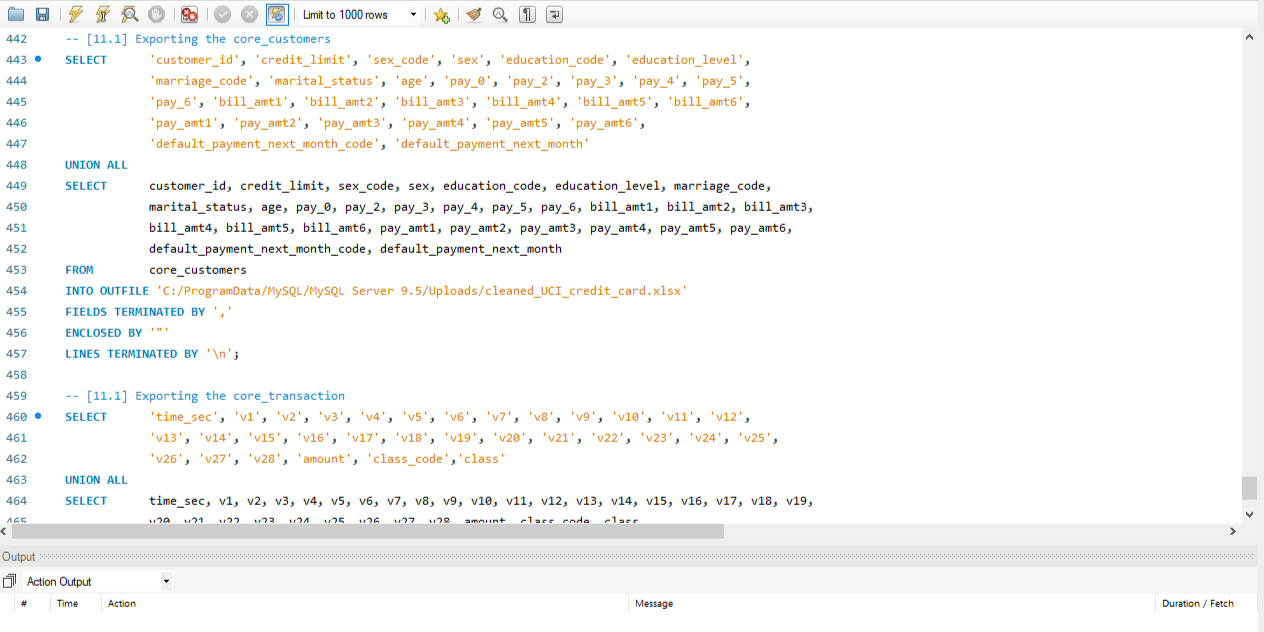
Task: Click 'default_payment_next_month_code' string on line 447
Action: coord(265,144)
